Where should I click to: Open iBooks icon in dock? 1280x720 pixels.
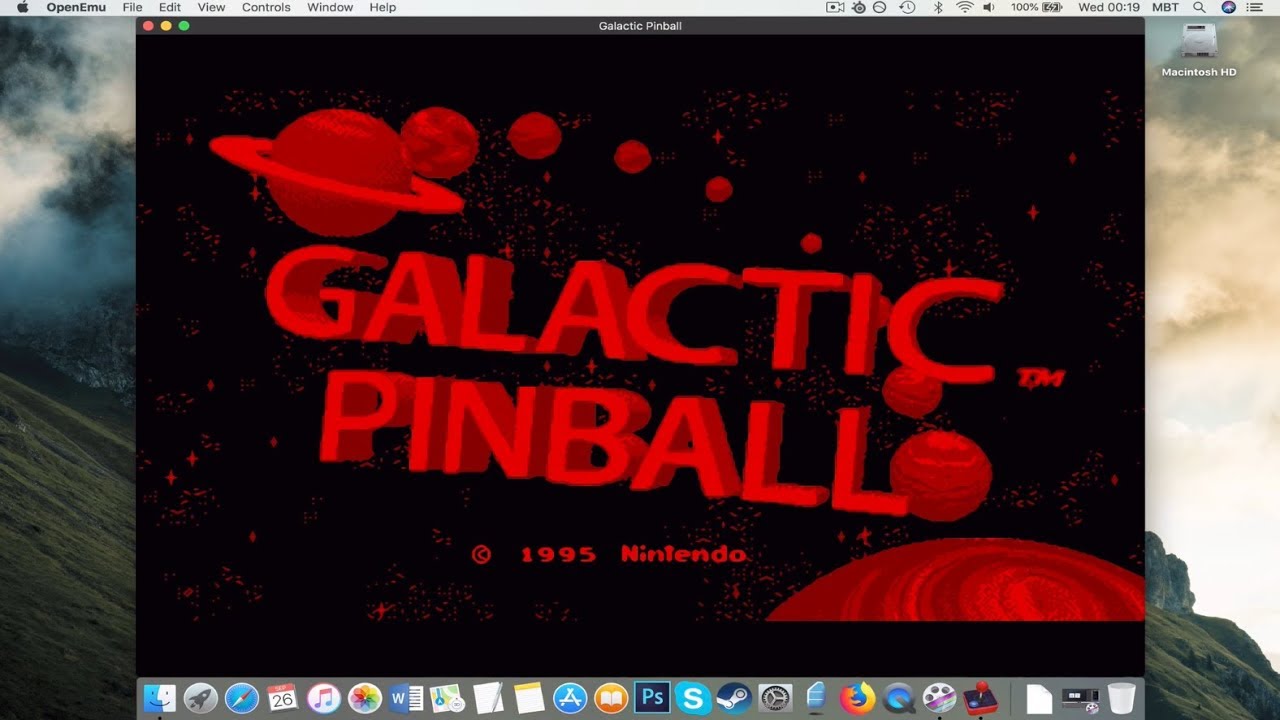coord(611,698)
